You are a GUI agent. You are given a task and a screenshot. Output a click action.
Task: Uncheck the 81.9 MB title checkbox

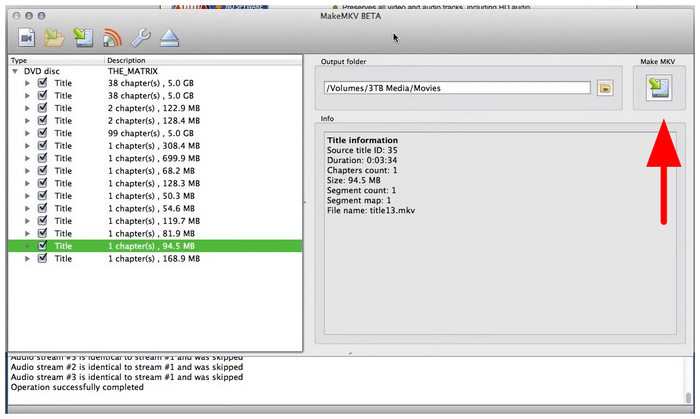point(42,233)
